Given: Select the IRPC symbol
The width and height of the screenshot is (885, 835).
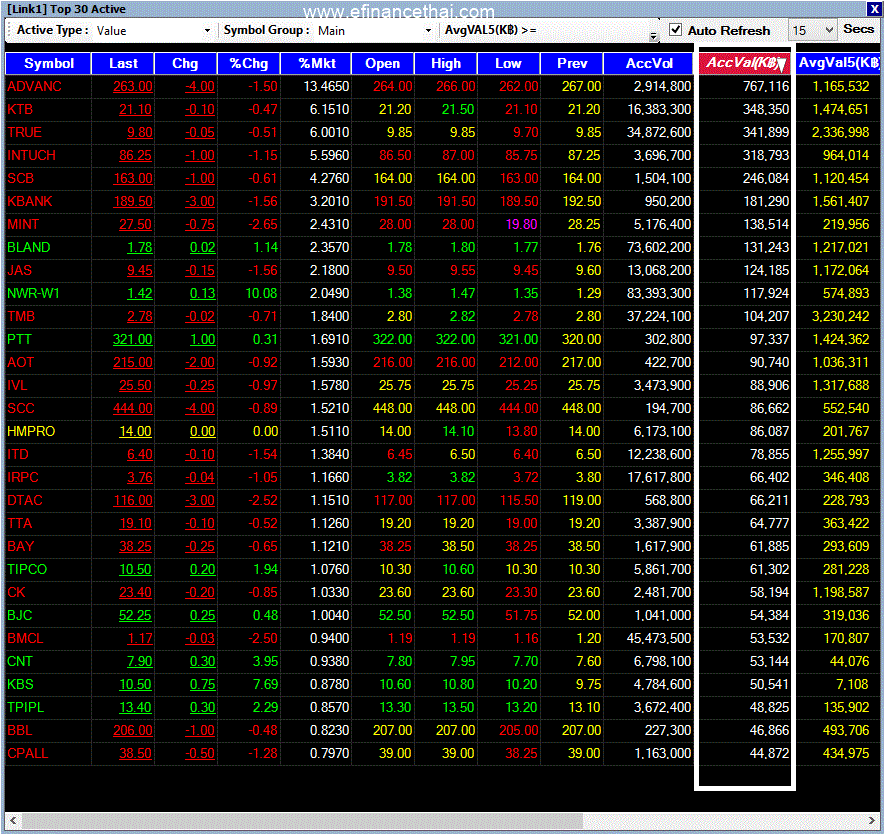Looking at the screenshot, I should [x=23, y=478].
